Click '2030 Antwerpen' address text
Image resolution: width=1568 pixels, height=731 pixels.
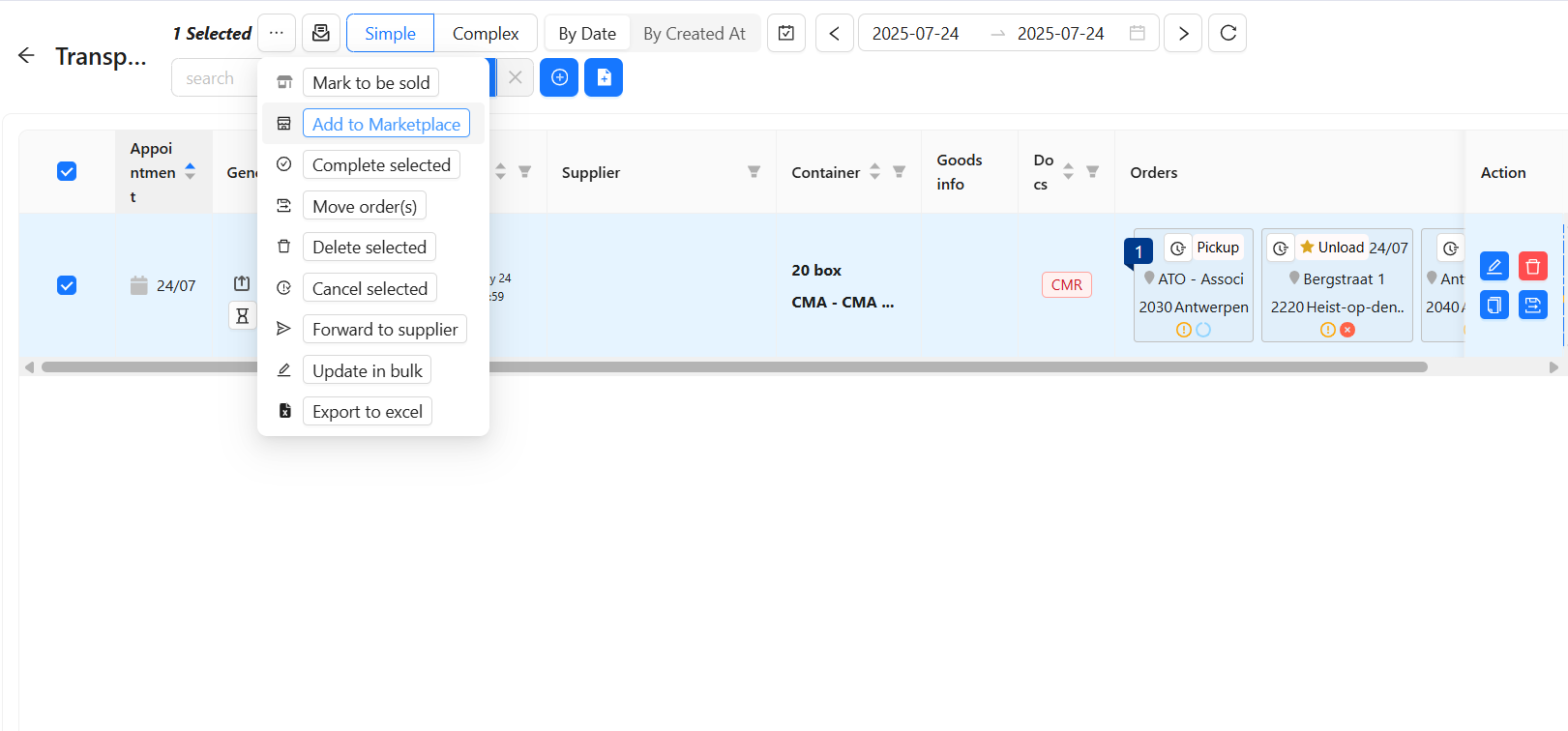tap(1194, 307)
